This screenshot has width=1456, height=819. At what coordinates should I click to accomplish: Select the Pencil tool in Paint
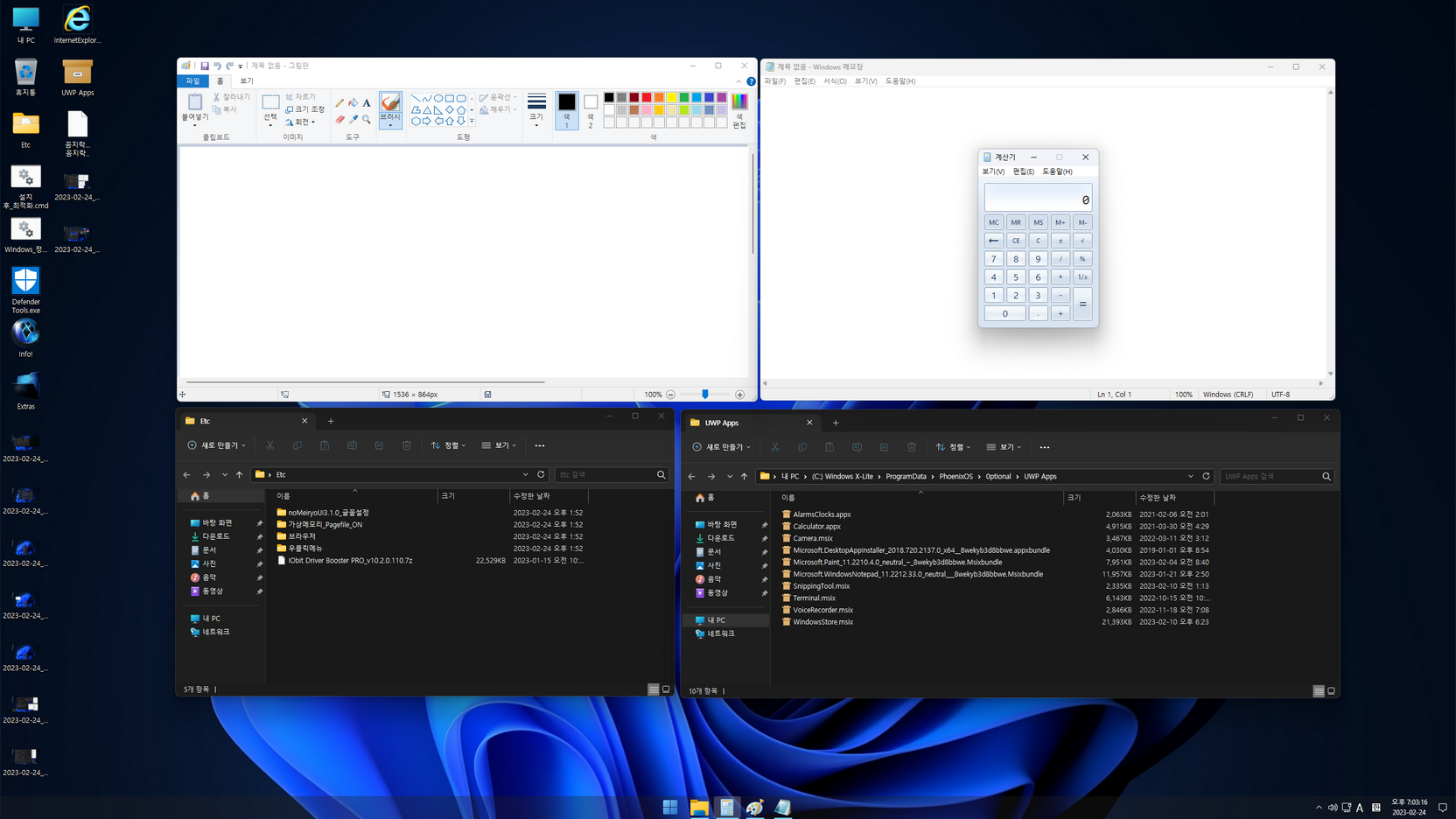pos(339,103)
